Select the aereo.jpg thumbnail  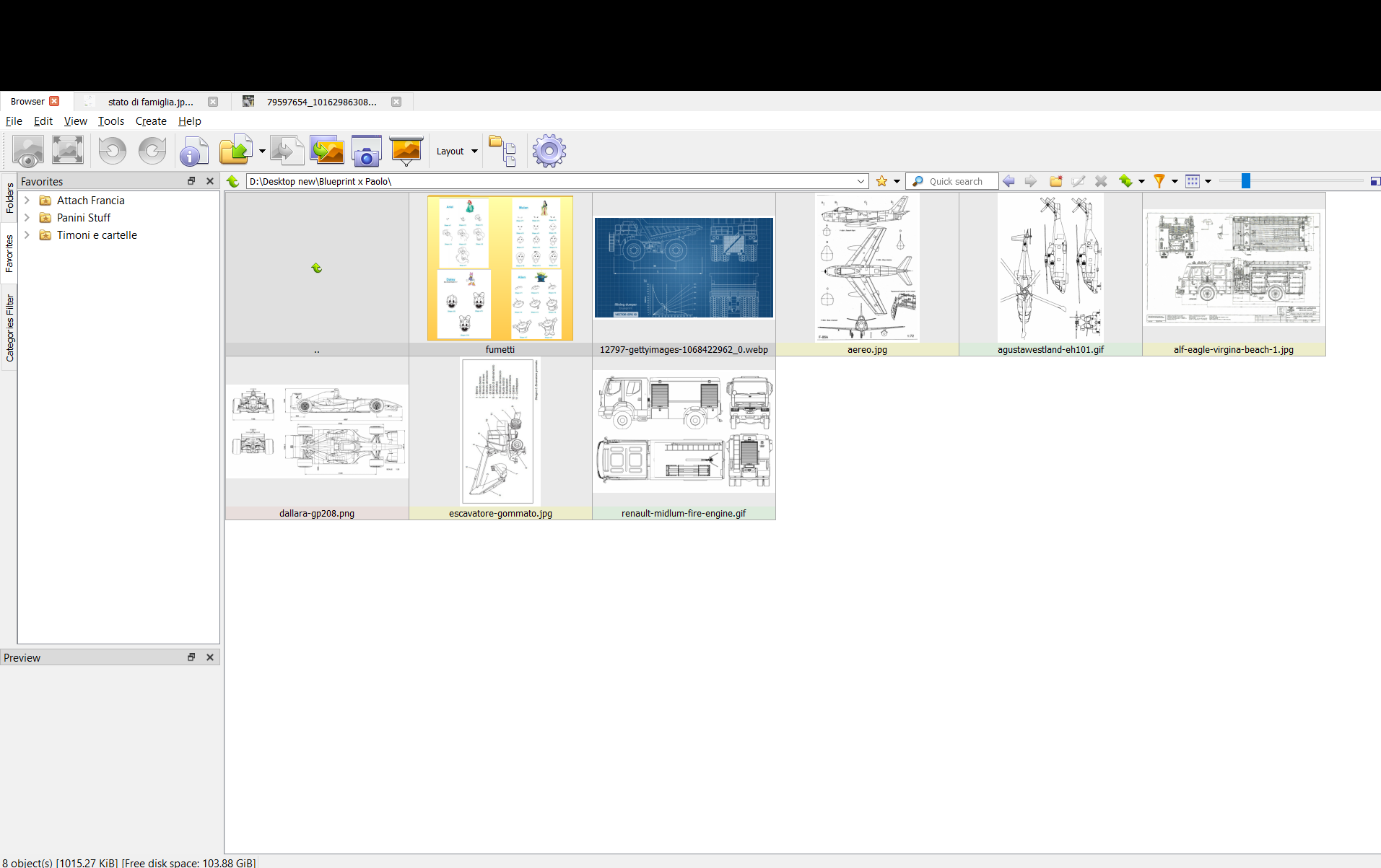(x=867, y=274)
